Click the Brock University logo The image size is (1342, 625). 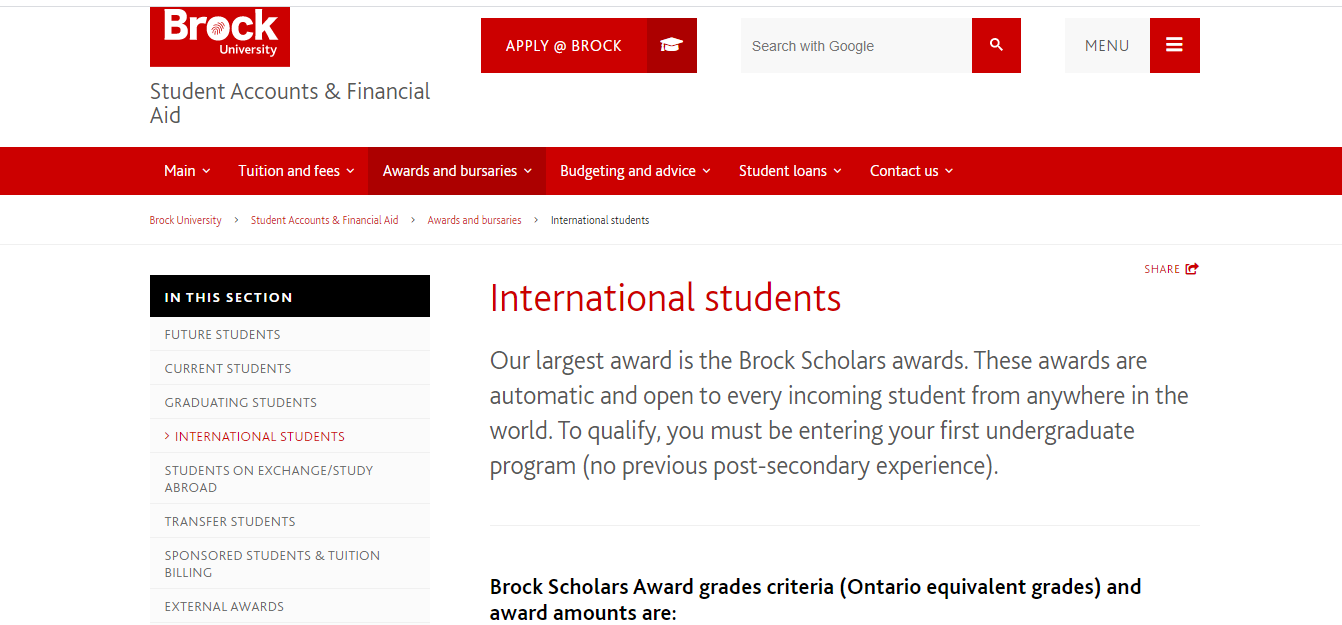coord(220,37)
